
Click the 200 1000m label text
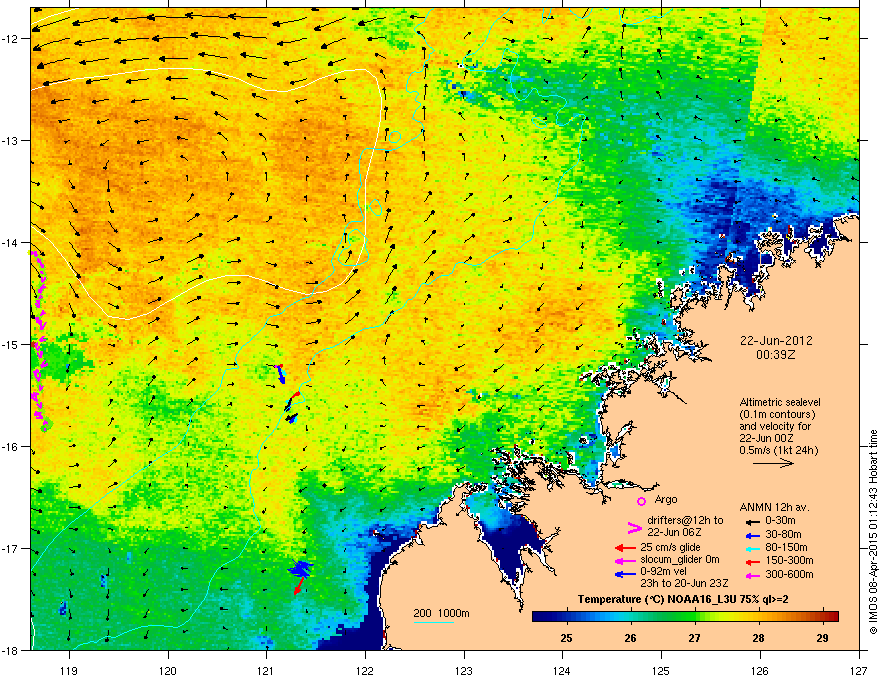point(441,613)
